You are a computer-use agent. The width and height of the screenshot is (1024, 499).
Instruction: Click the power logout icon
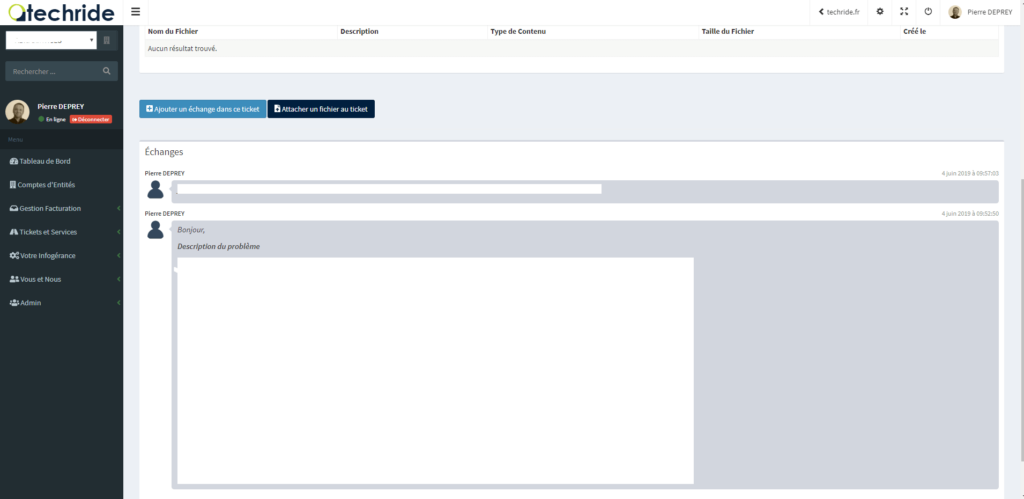click(x=928, y=12)
